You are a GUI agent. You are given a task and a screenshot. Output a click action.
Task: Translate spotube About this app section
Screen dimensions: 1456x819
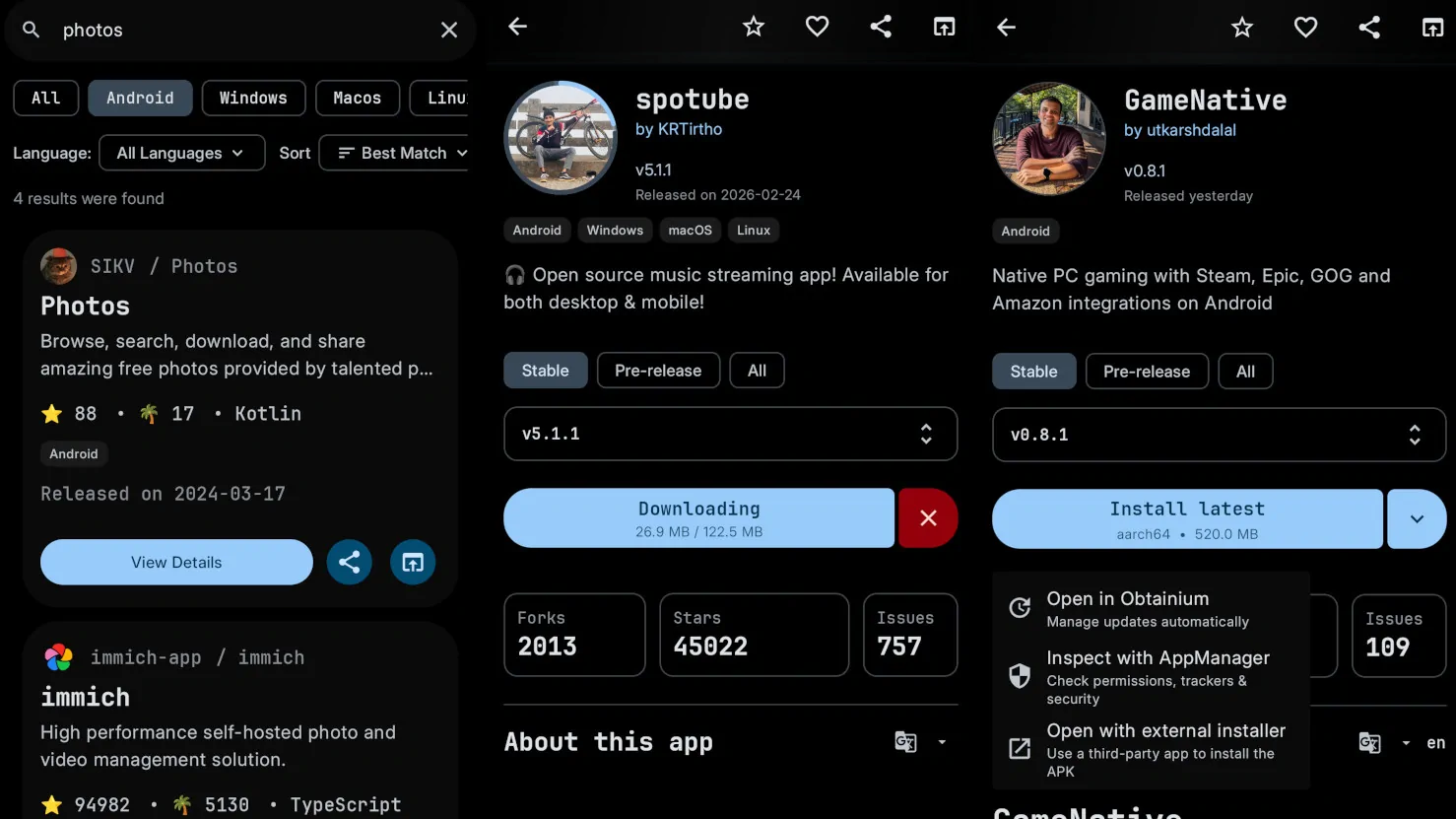pos(906,742)
